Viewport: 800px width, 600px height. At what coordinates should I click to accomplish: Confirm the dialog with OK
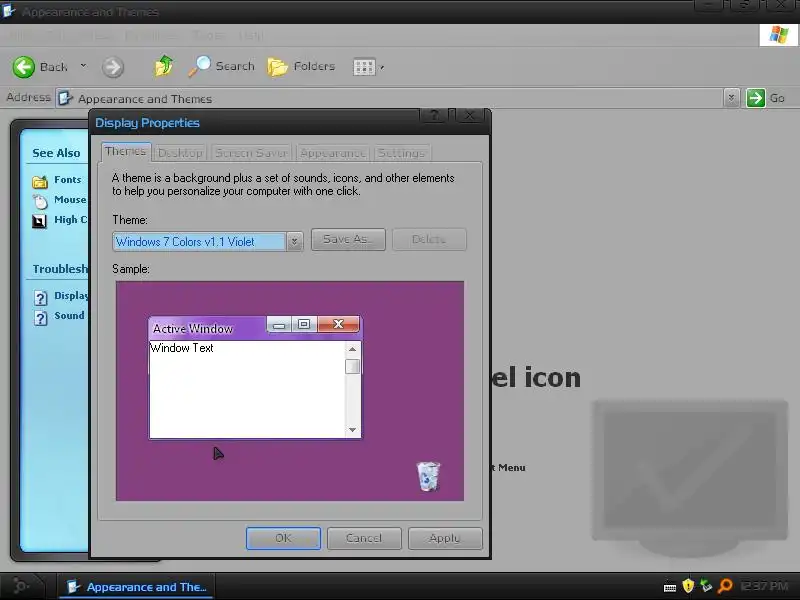(283, 538)
